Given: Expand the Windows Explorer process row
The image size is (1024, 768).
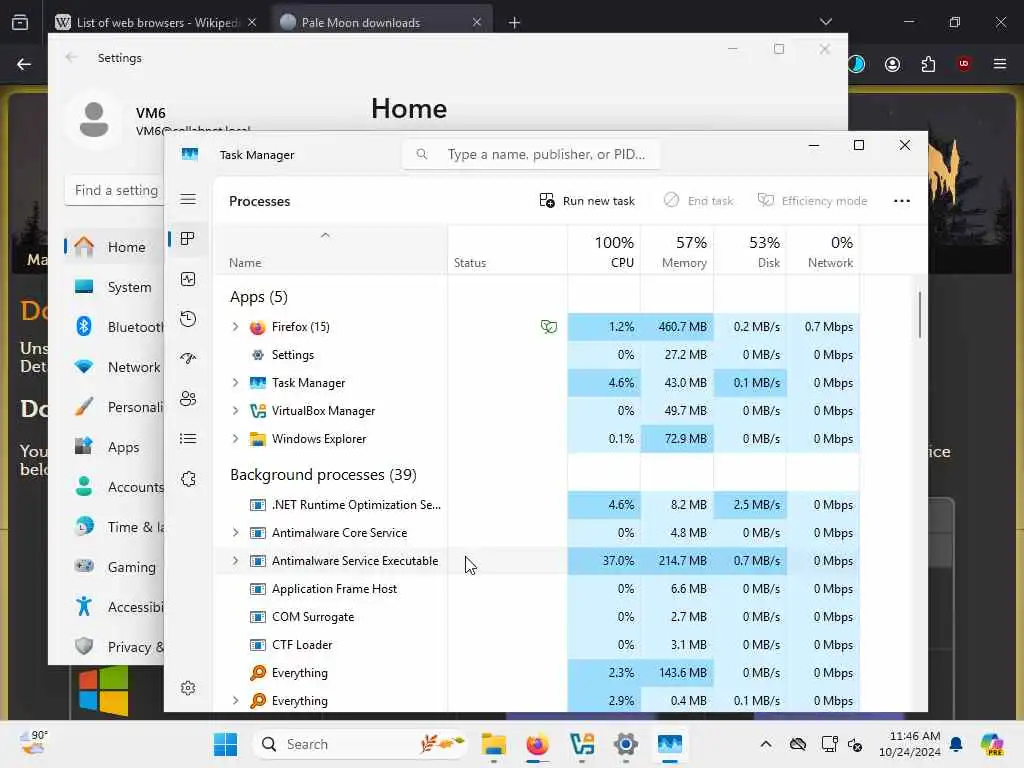Looking at the screenshot, I should point(235,439).
